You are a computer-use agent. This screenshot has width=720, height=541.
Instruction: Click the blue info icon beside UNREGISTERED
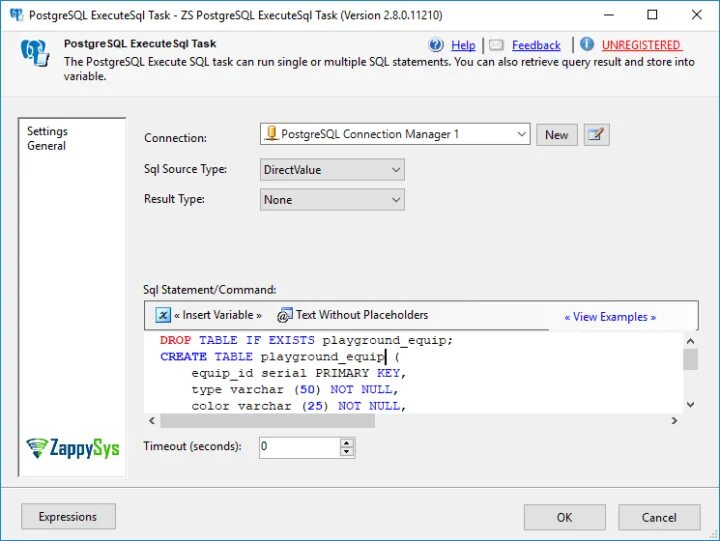tap(586, 44)
